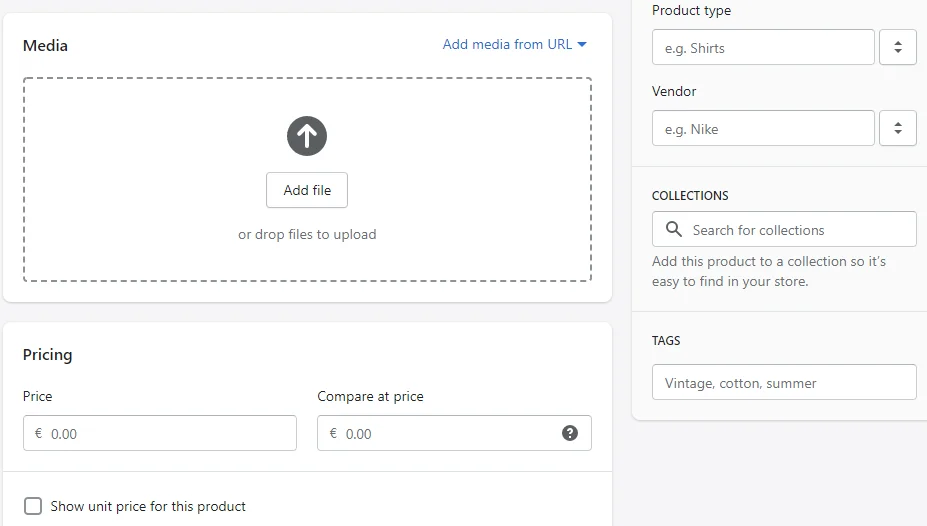The height and width of the screenshot is (526, 927).
Task: Click the magnifier icon in collections search
Action: (674, 229)
